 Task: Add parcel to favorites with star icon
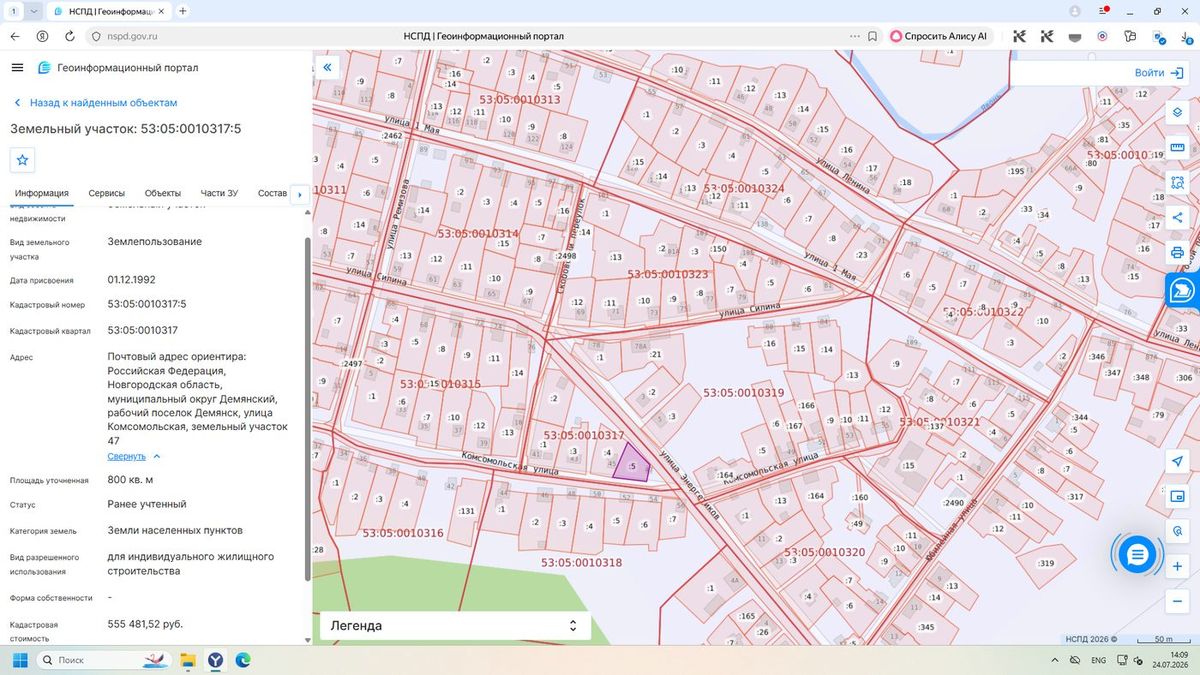pos(23,160)
